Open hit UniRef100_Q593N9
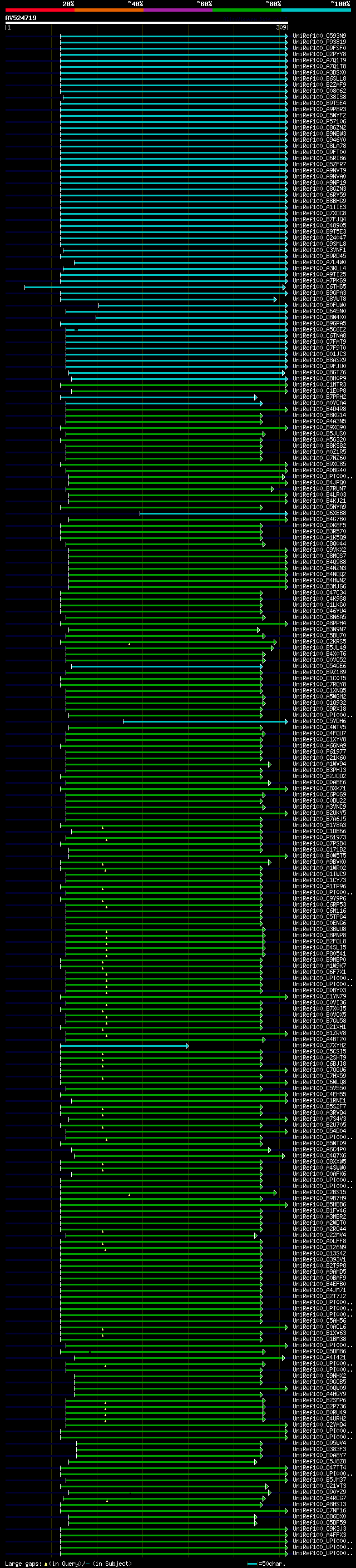This screenshot has width=356, height=1568. (319, 36)
